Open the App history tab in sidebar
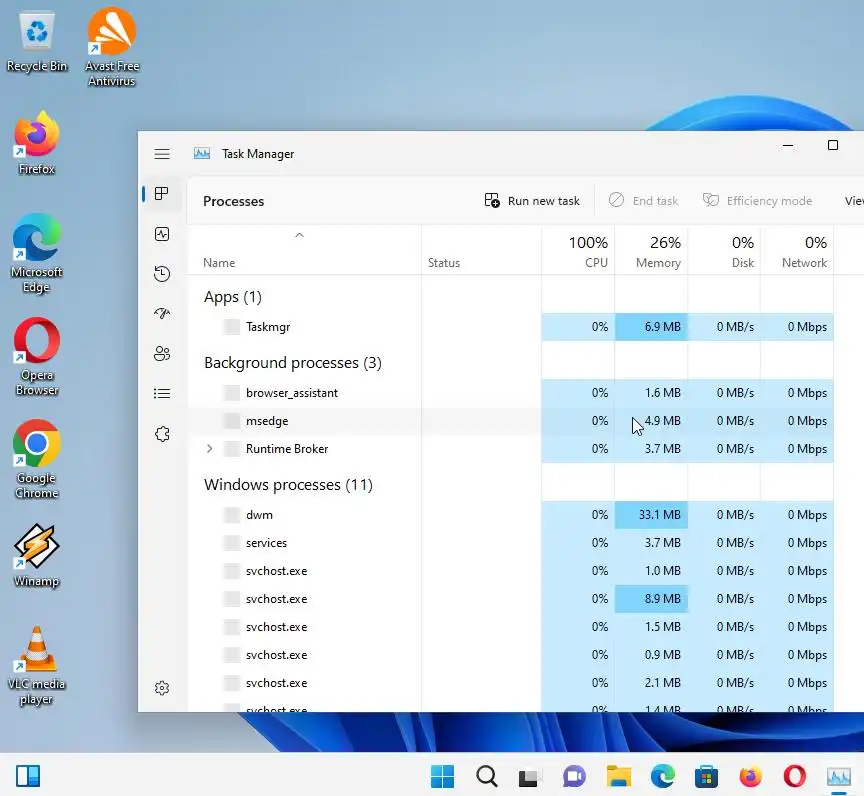Image resolution: width=864 pixels, height=796 pixels. (x=162, y=274)
